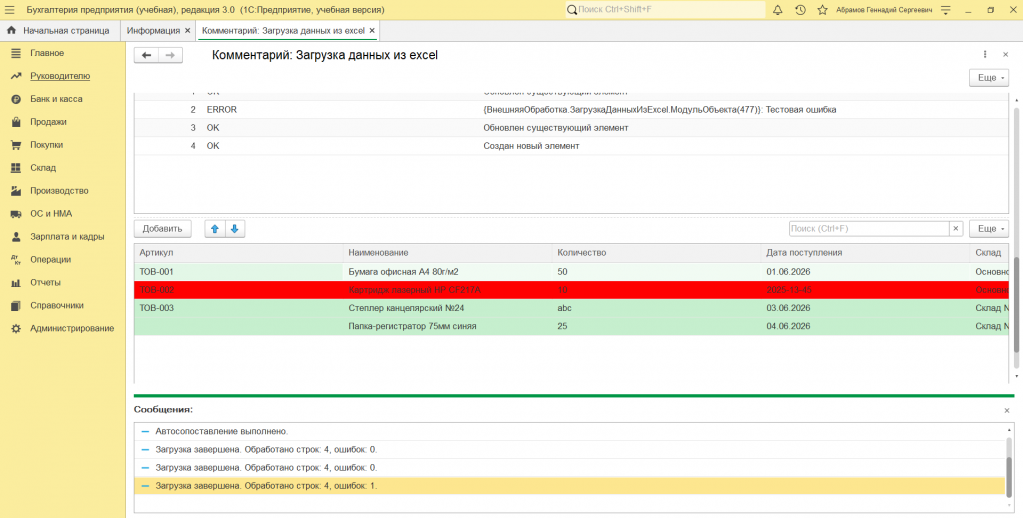The height and width of the screenshot is (518, 1023).
Task: Select red row ТОВ-002
Action: click(572, 290)
